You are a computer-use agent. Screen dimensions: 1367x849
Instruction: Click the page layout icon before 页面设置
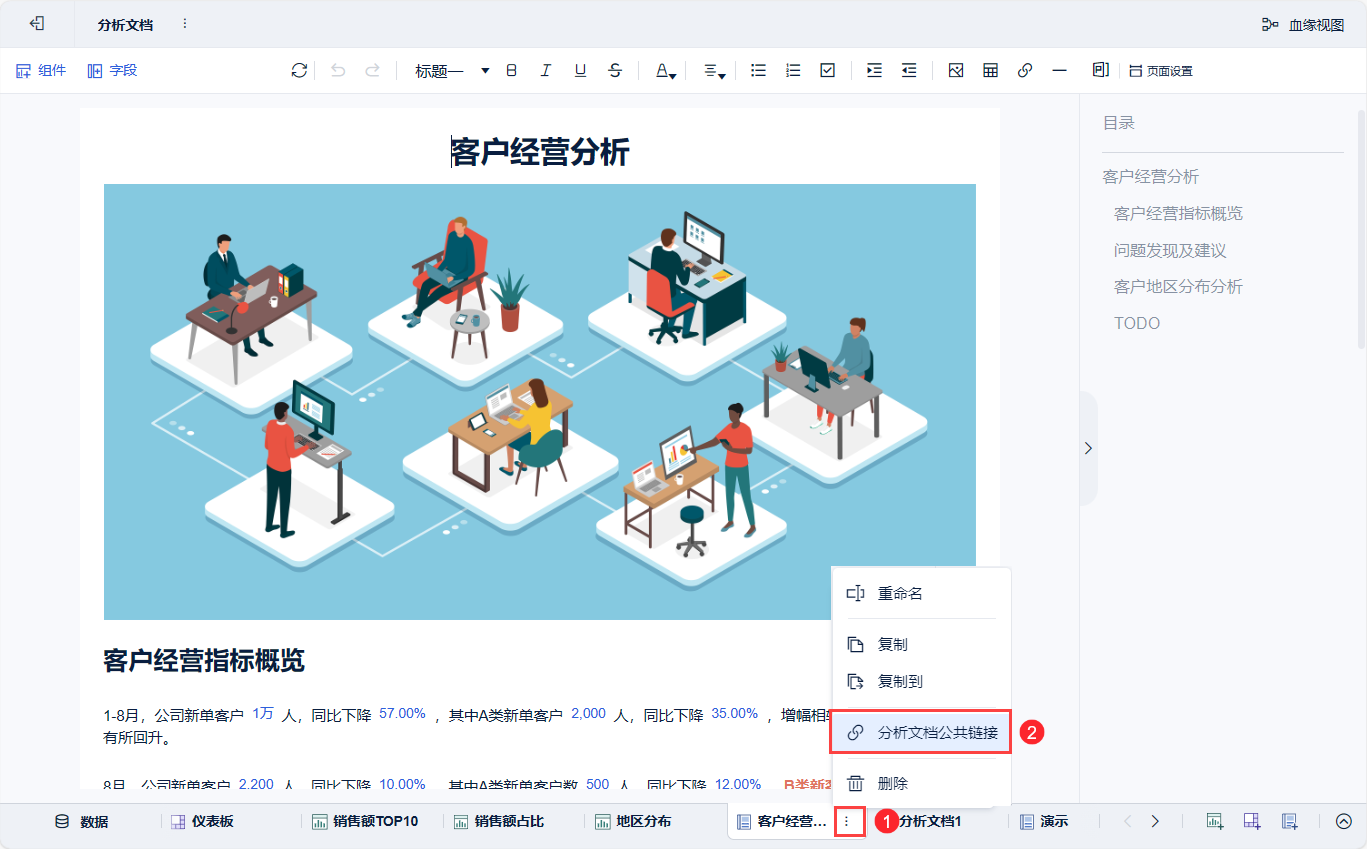1100,70
